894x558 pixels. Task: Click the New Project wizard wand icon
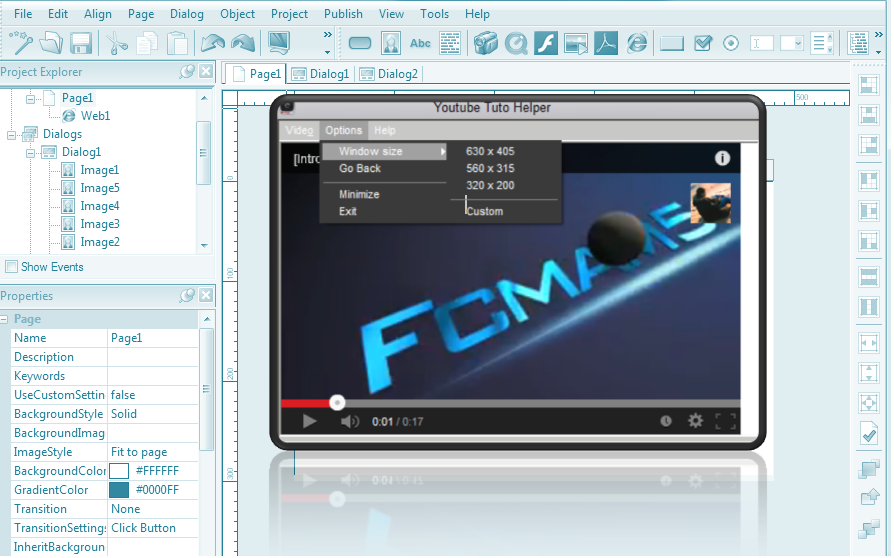(22, 43)
